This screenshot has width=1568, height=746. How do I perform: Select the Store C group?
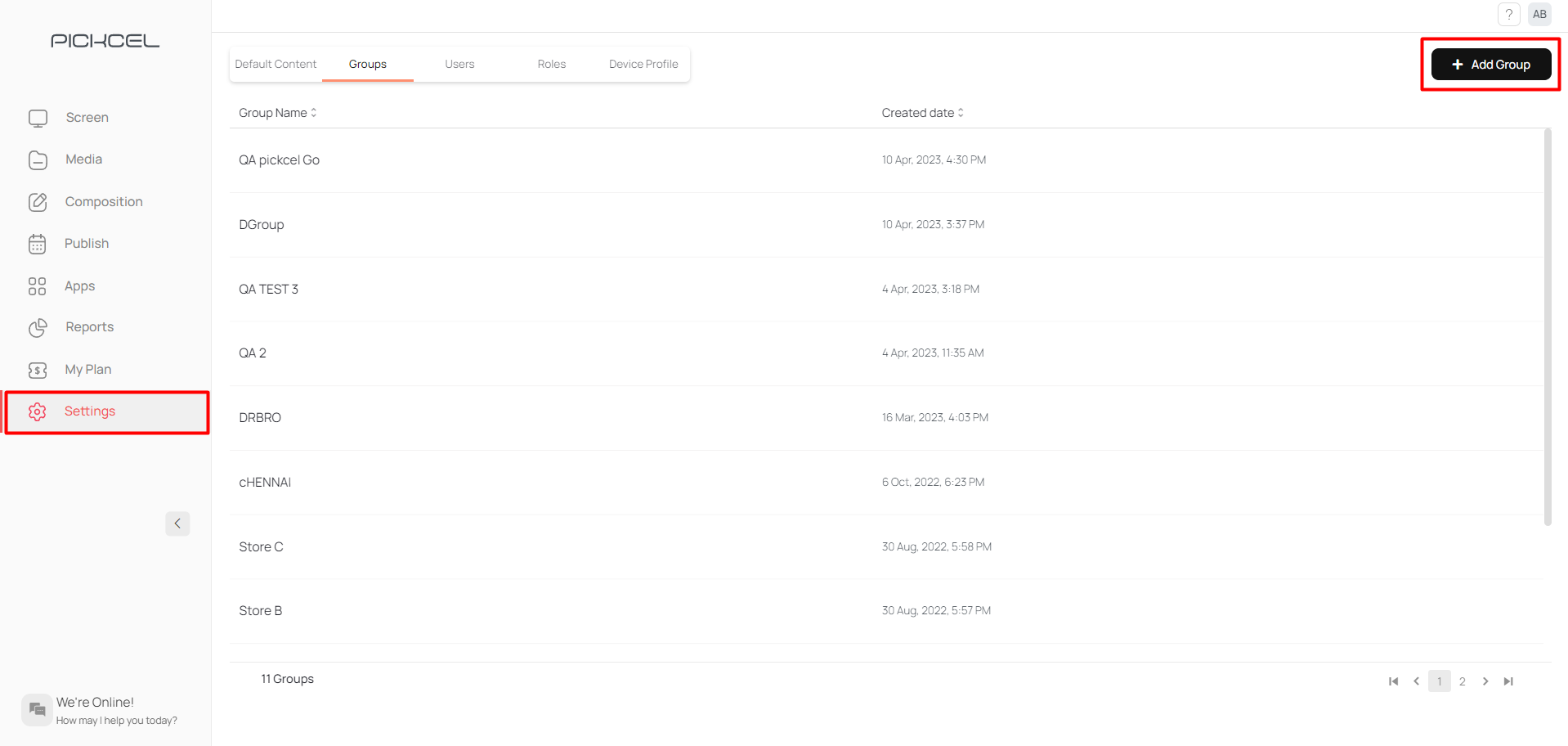[886, 547]
